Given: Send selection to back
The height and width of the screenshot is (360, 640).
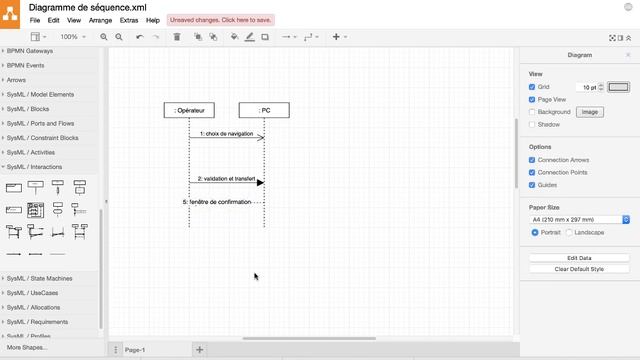Looking at the screenshot, I should (x=213, y=37).
